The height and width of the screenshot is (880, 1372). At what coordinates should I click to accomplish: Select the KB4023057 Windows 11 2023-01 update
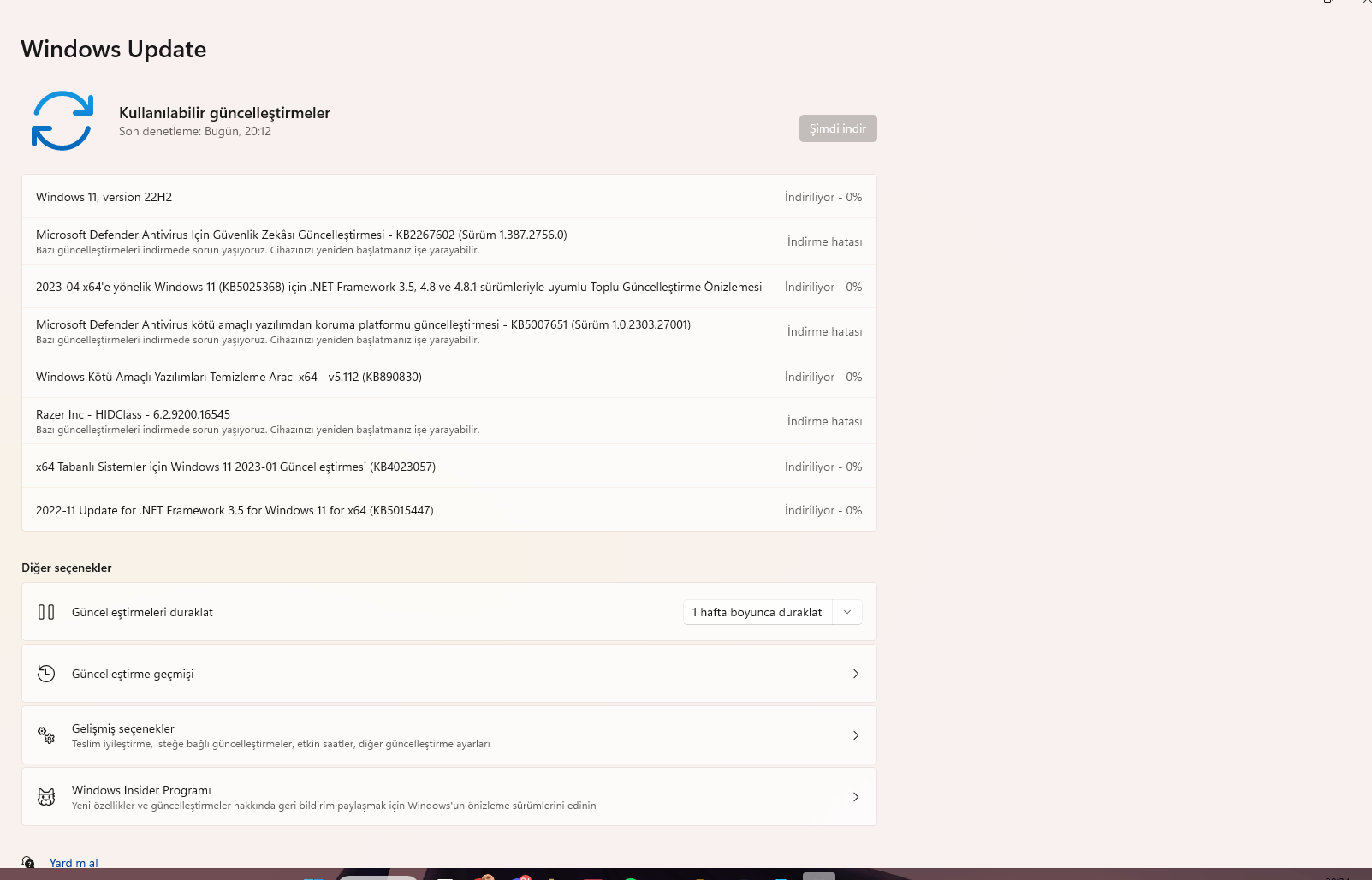click(x=449, y=467)
